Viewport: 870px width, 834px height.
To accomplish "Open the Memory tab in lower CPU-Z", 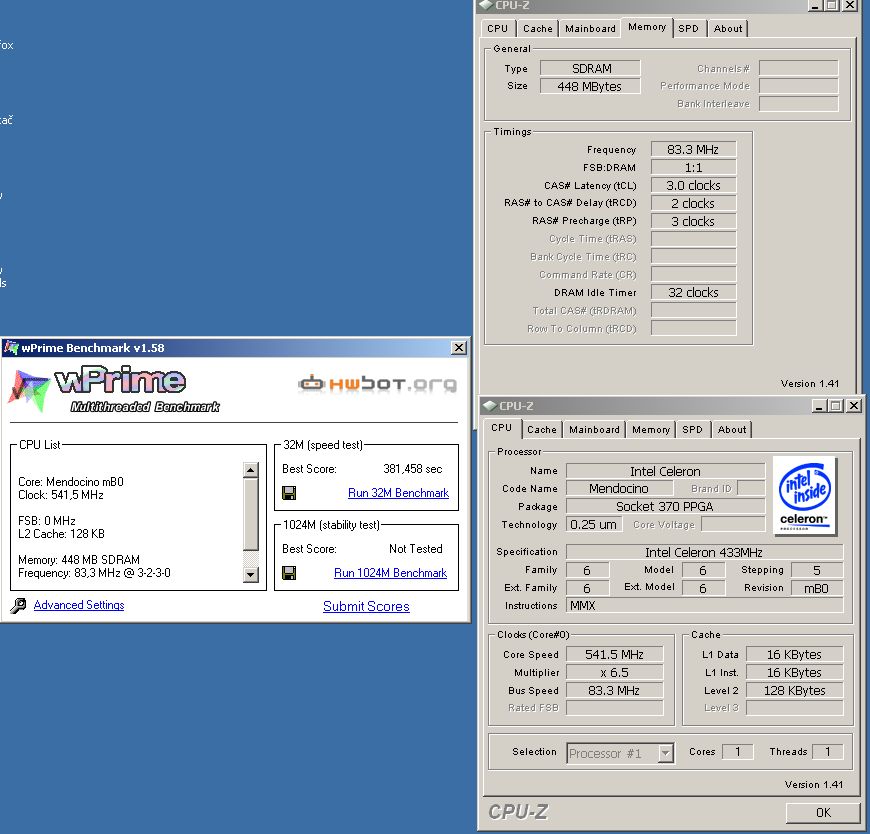I will coord(651,429).
